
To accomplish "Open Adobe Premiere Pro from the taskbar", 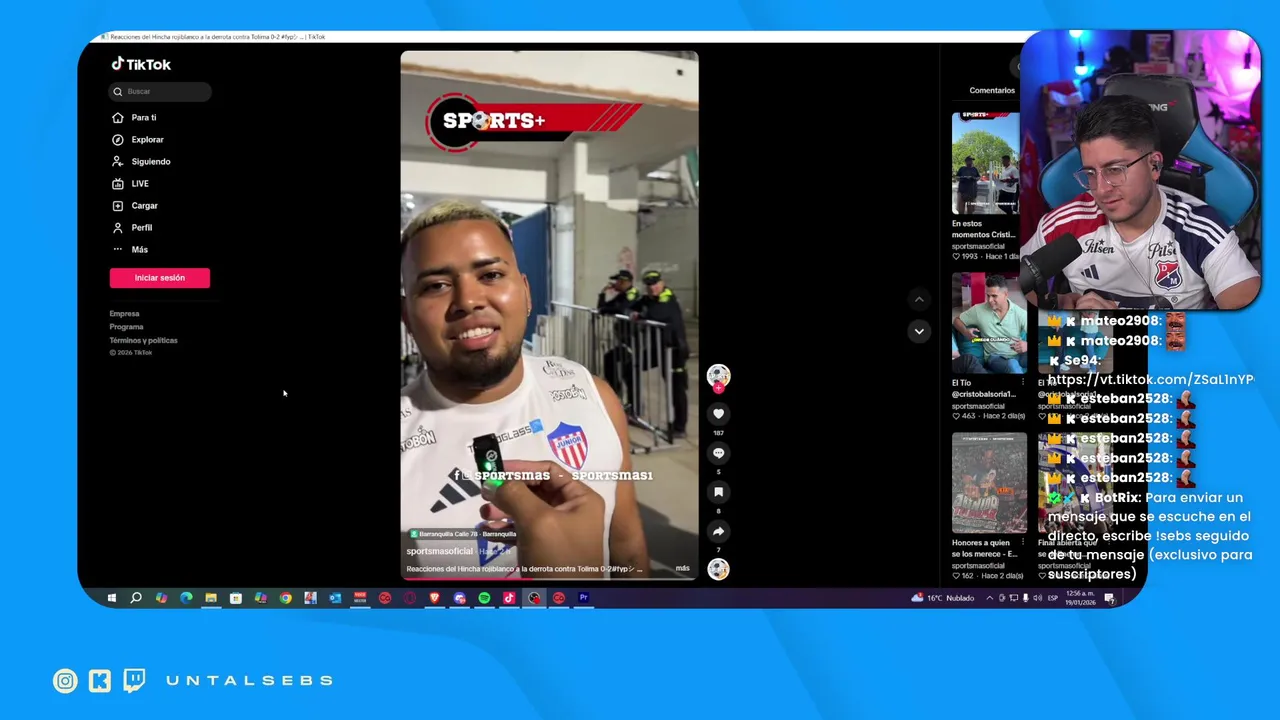I will coord(583,598).
